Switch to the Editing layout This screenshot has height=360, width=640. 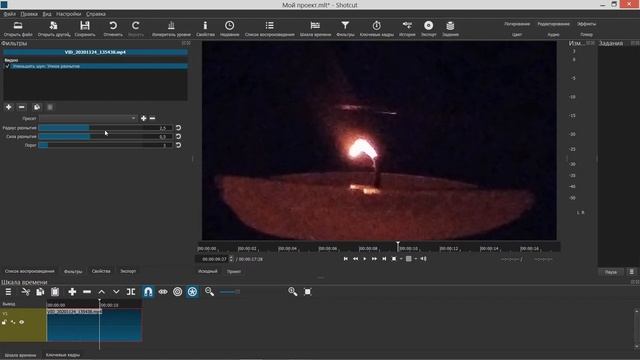coord(553,24)
